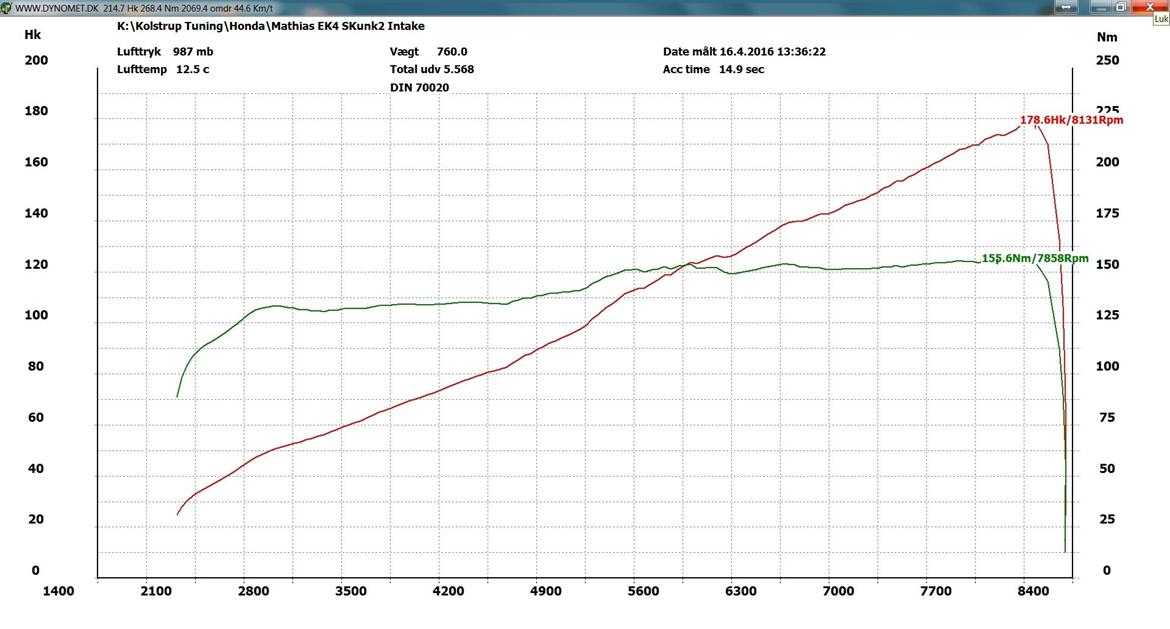Viewport: 1170px width, 629px height.
Task: Click the Vægt 760.0 value
Action: pos(428,51)
